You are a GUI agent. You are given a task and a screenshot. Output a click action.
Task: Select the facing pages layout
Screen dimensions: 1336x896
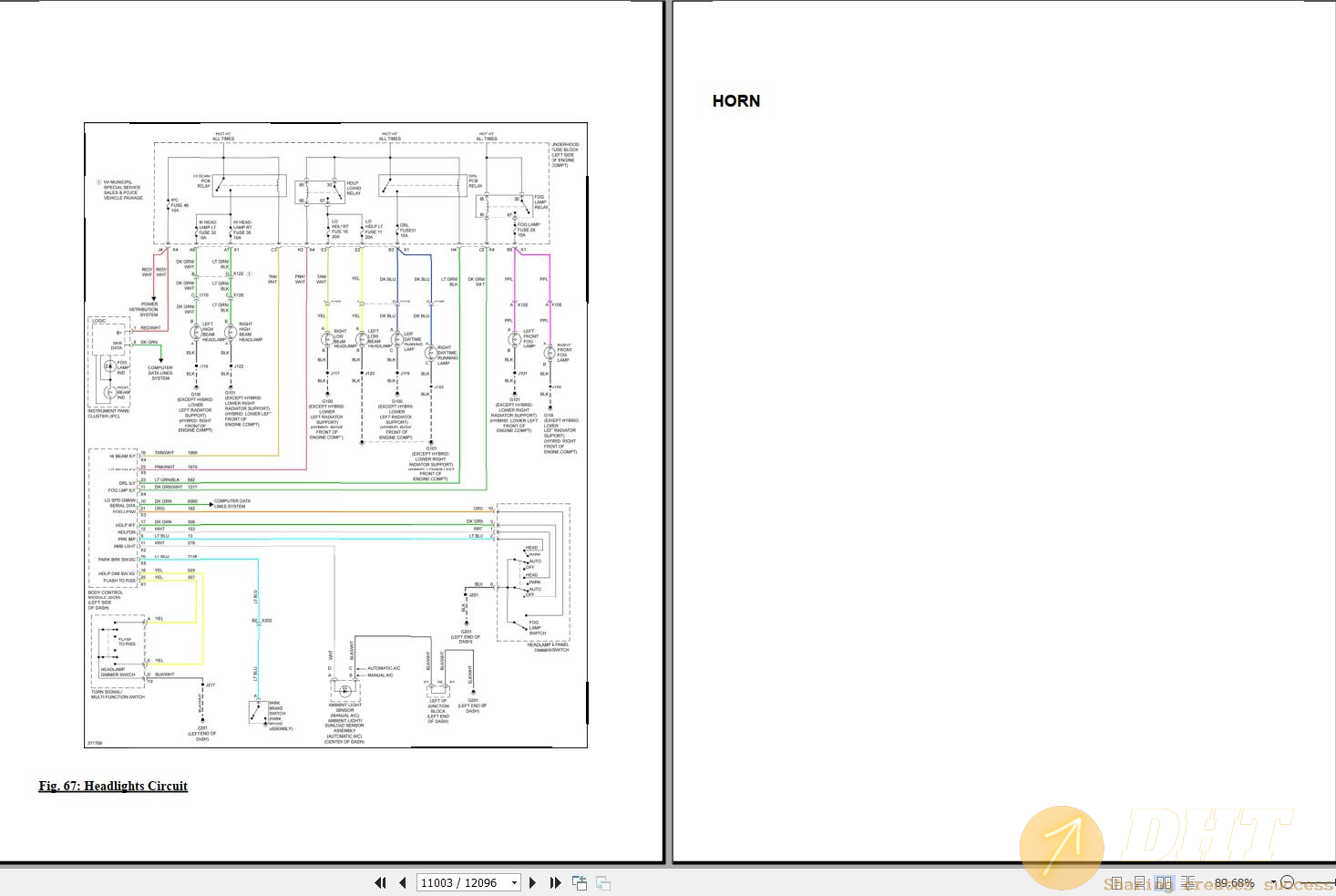1164,883
